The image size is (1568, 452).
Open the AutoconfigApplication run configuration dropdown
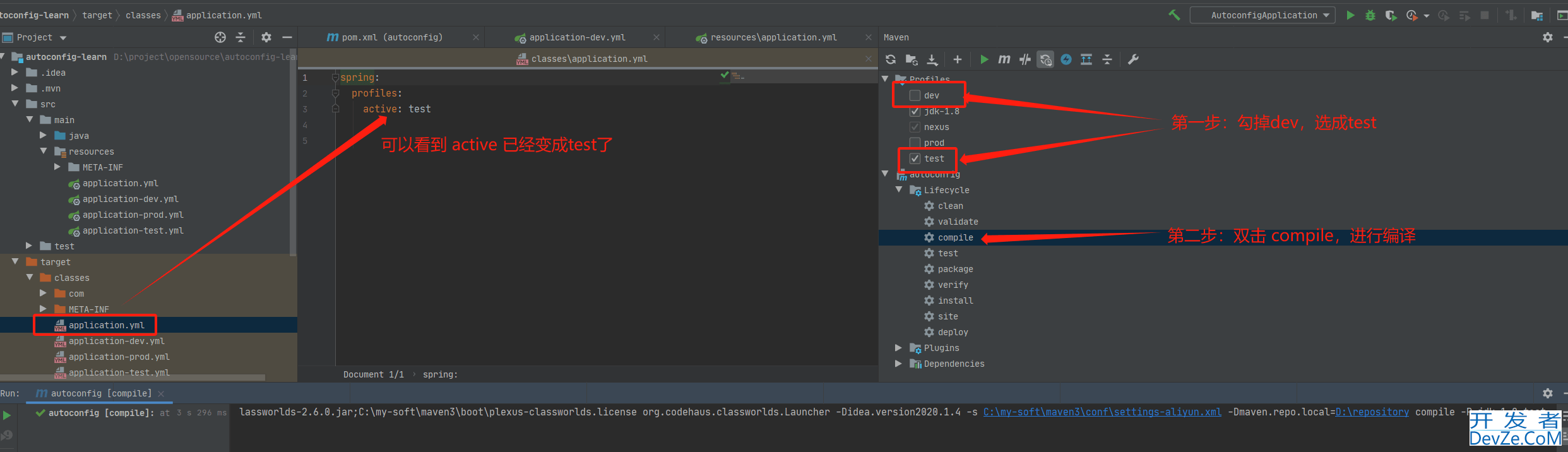tap(1262, 15)
